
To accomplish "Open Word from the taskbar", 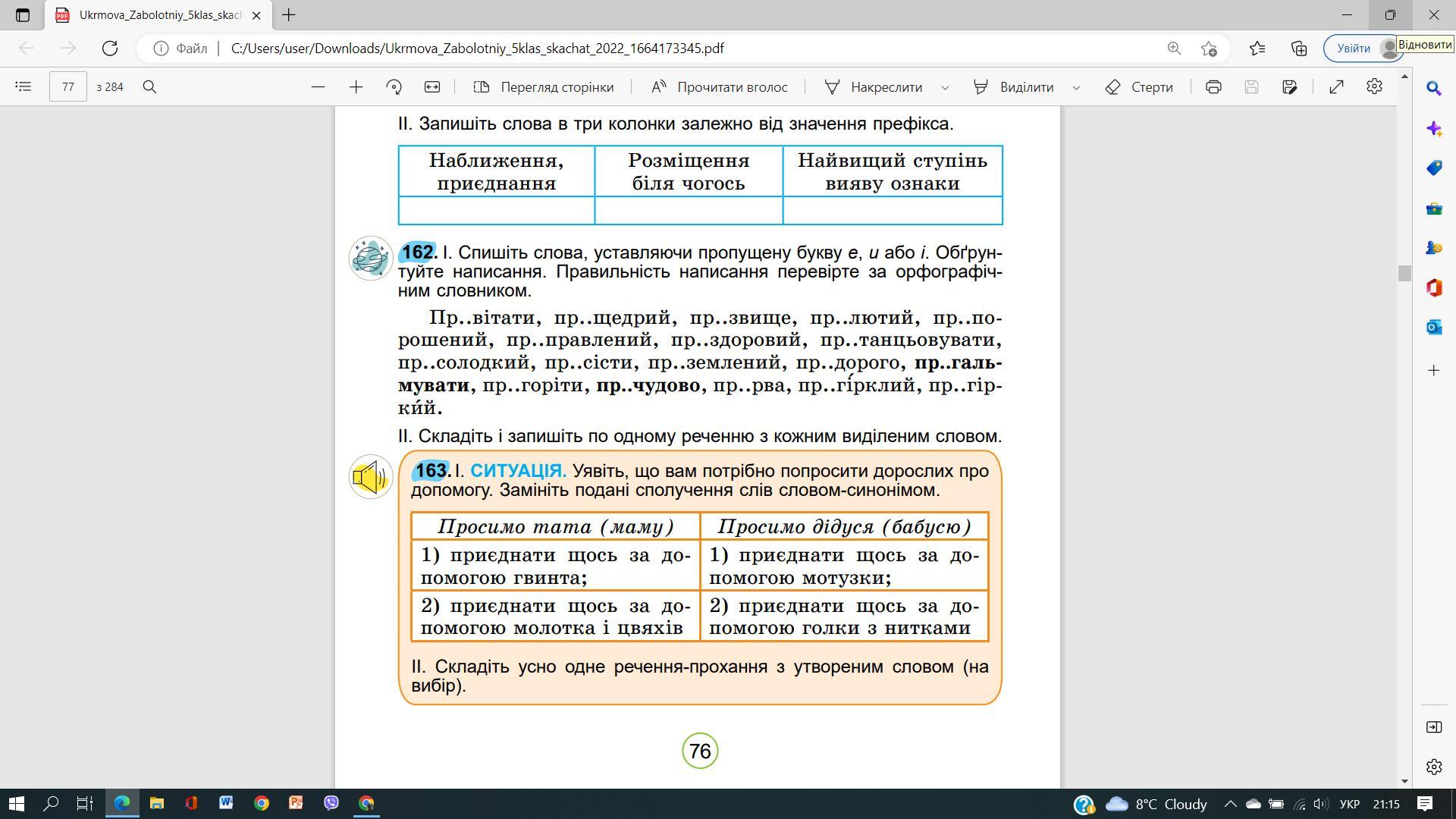I will 226,803.
